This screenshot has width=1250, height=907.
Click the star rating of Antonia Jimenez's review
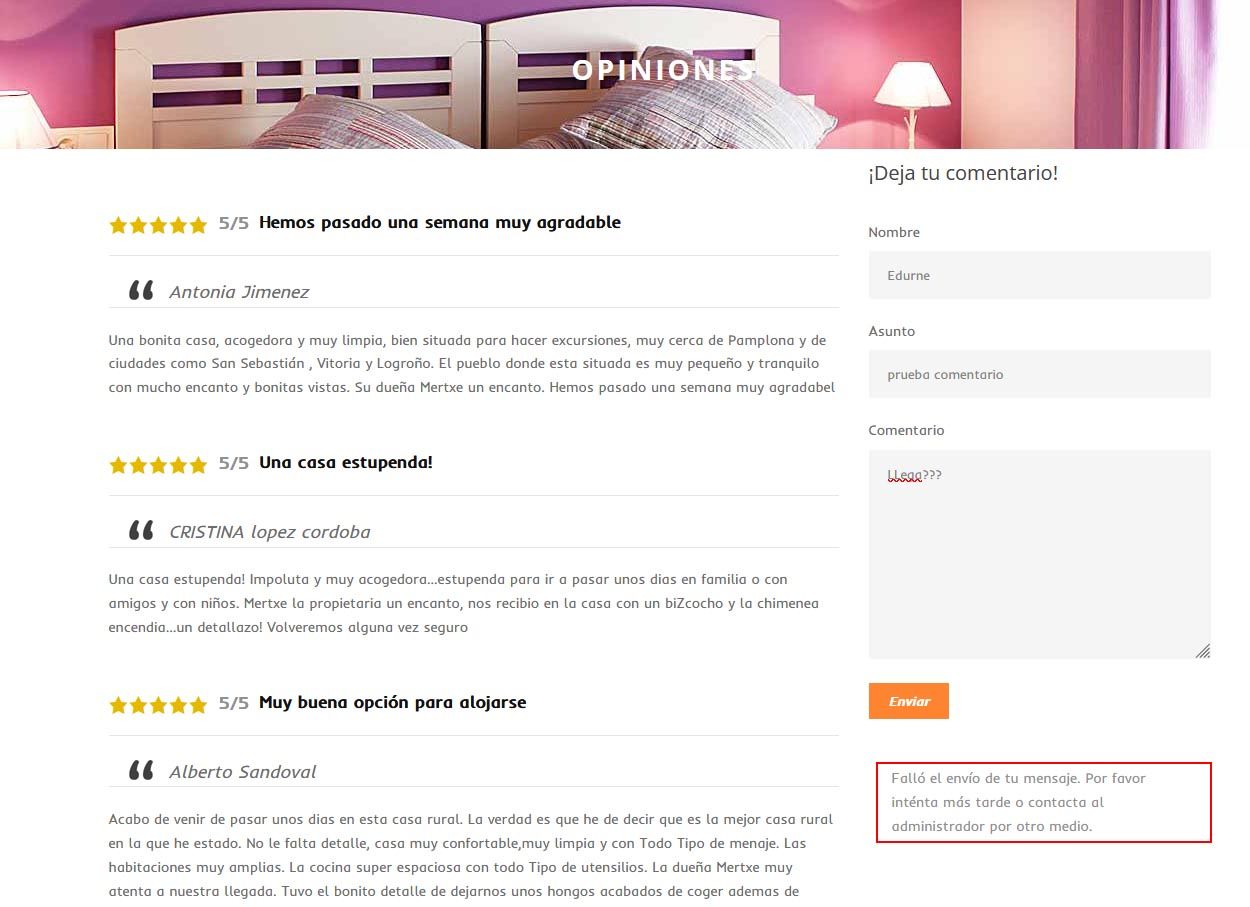158,225
